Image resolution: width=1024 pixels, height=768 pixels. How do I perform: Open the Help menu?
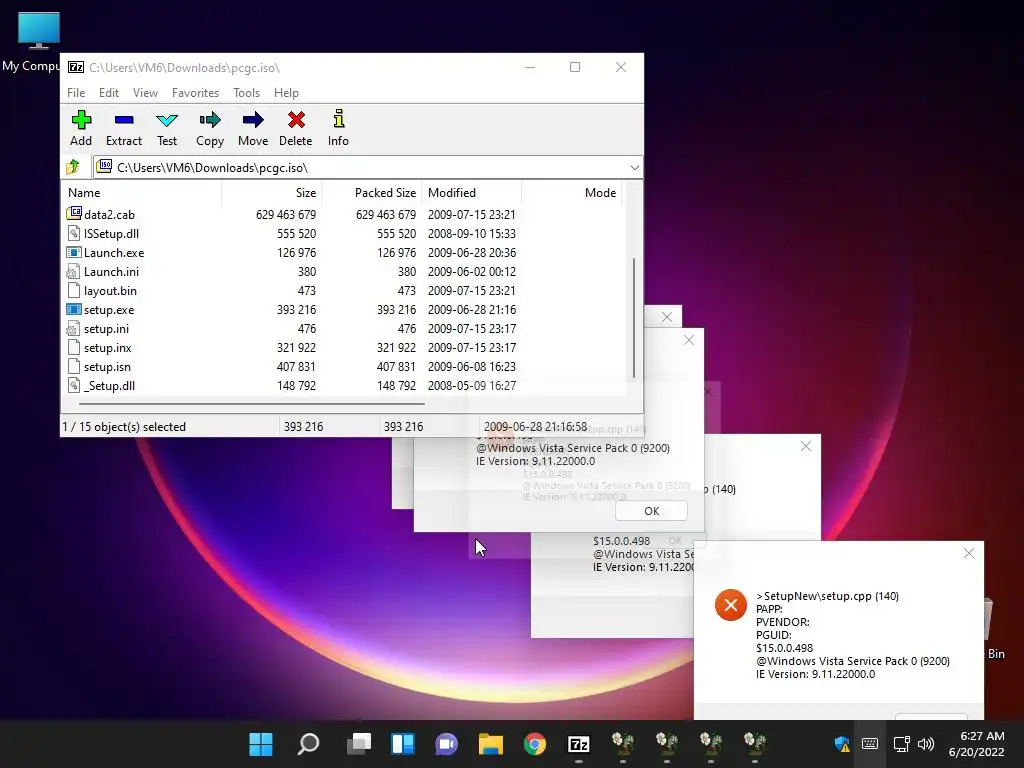[x=286, y=93]
